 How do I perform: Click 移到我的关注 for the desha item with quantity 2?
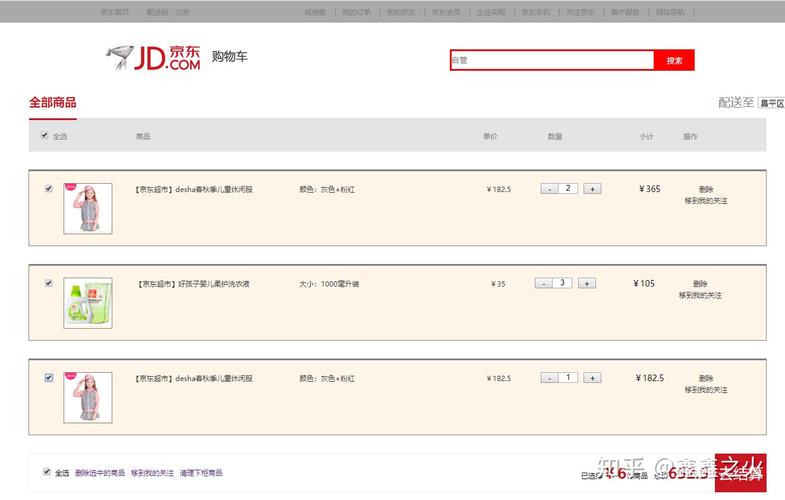point(706,201)
